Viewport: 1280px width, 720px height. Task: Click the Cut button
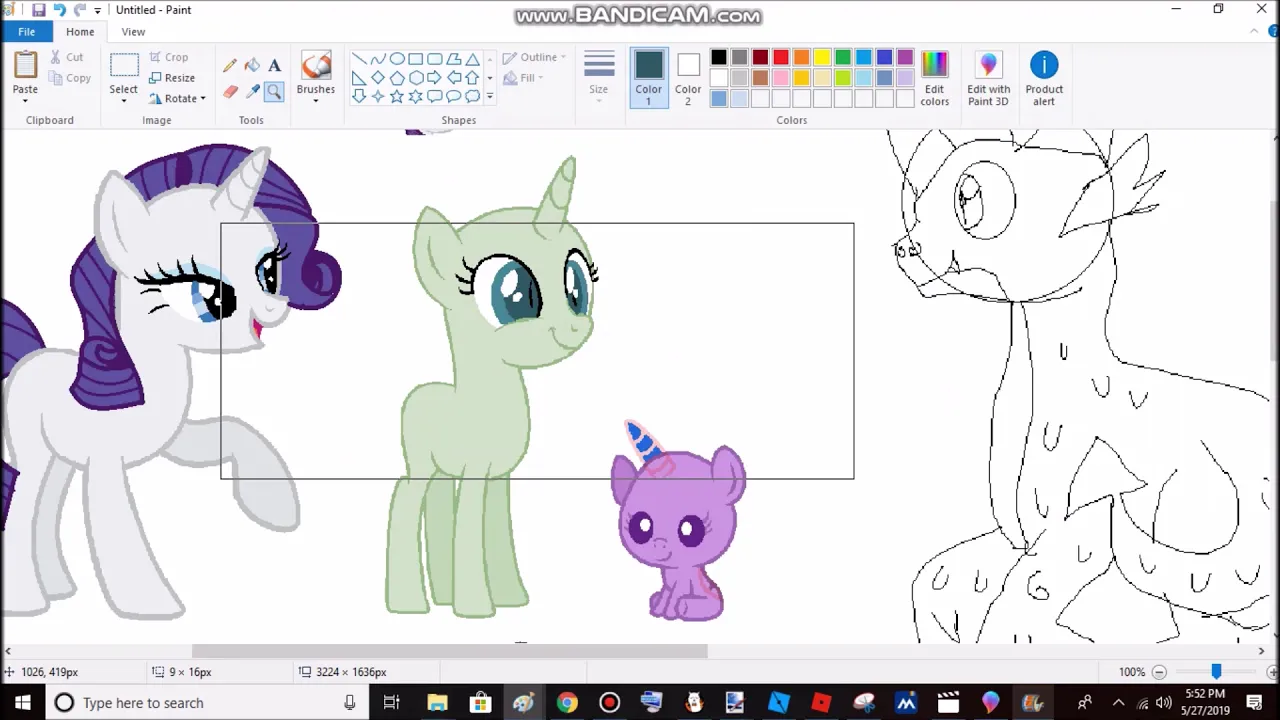point(66,57)
